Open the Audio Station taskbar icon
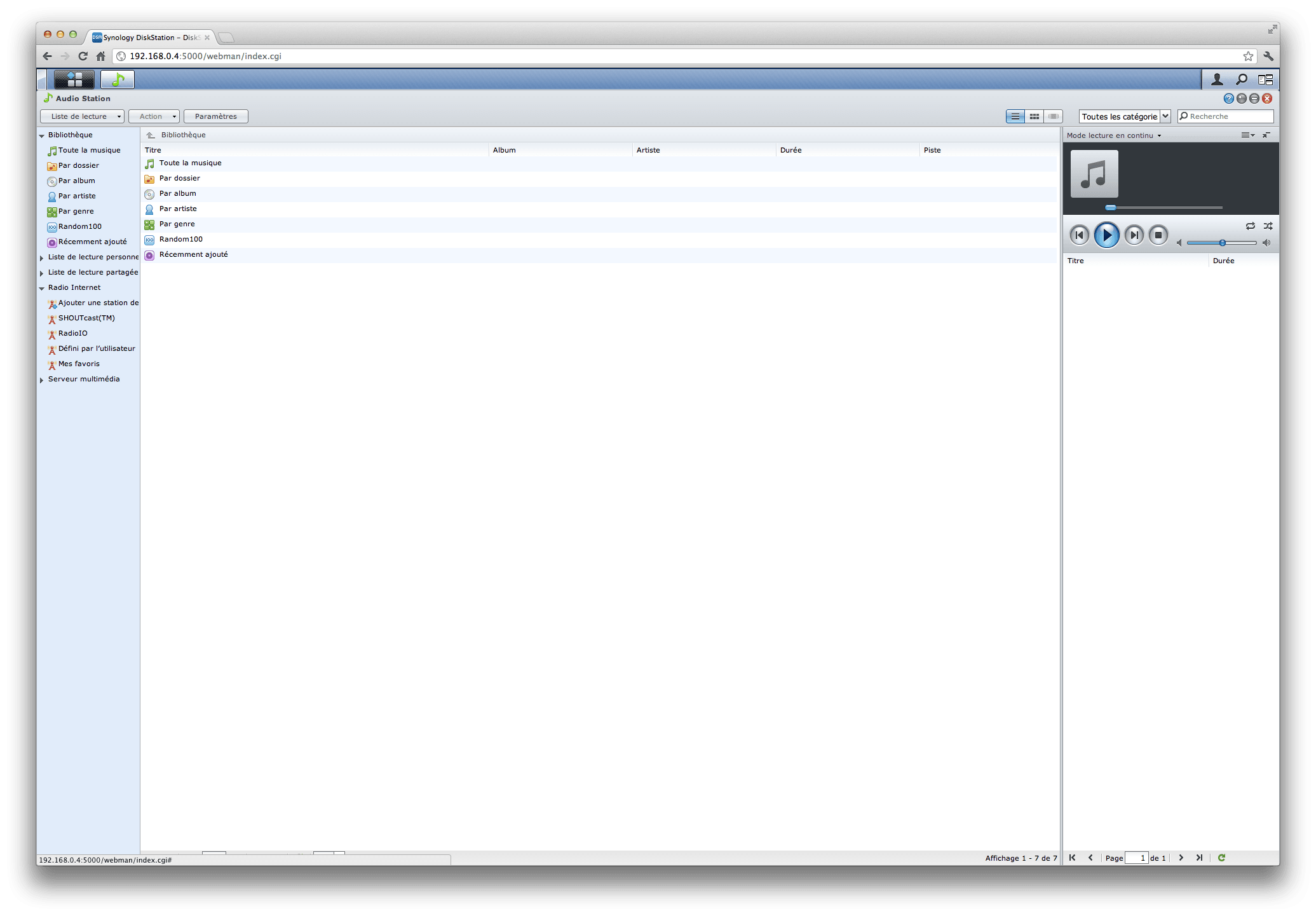1316x916 pixels. (118, 79)
